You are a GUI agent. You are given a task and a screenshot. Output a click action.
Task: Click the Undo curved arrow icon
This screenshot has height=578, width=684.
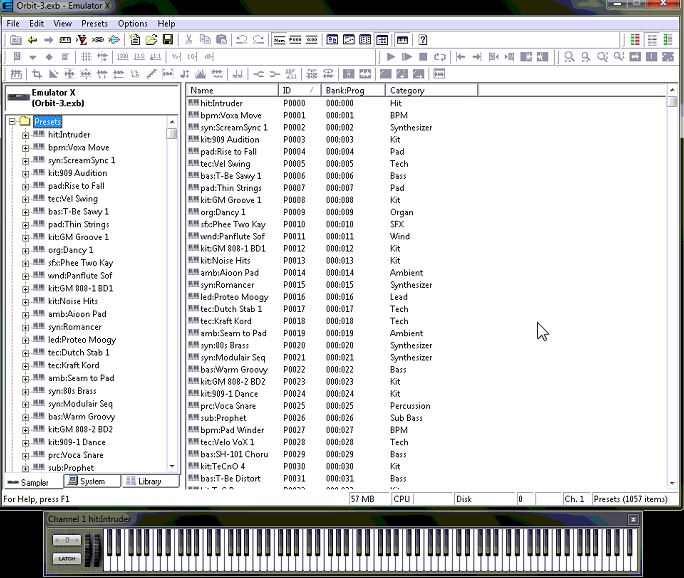pyautogui.click(x=242, y=40)
